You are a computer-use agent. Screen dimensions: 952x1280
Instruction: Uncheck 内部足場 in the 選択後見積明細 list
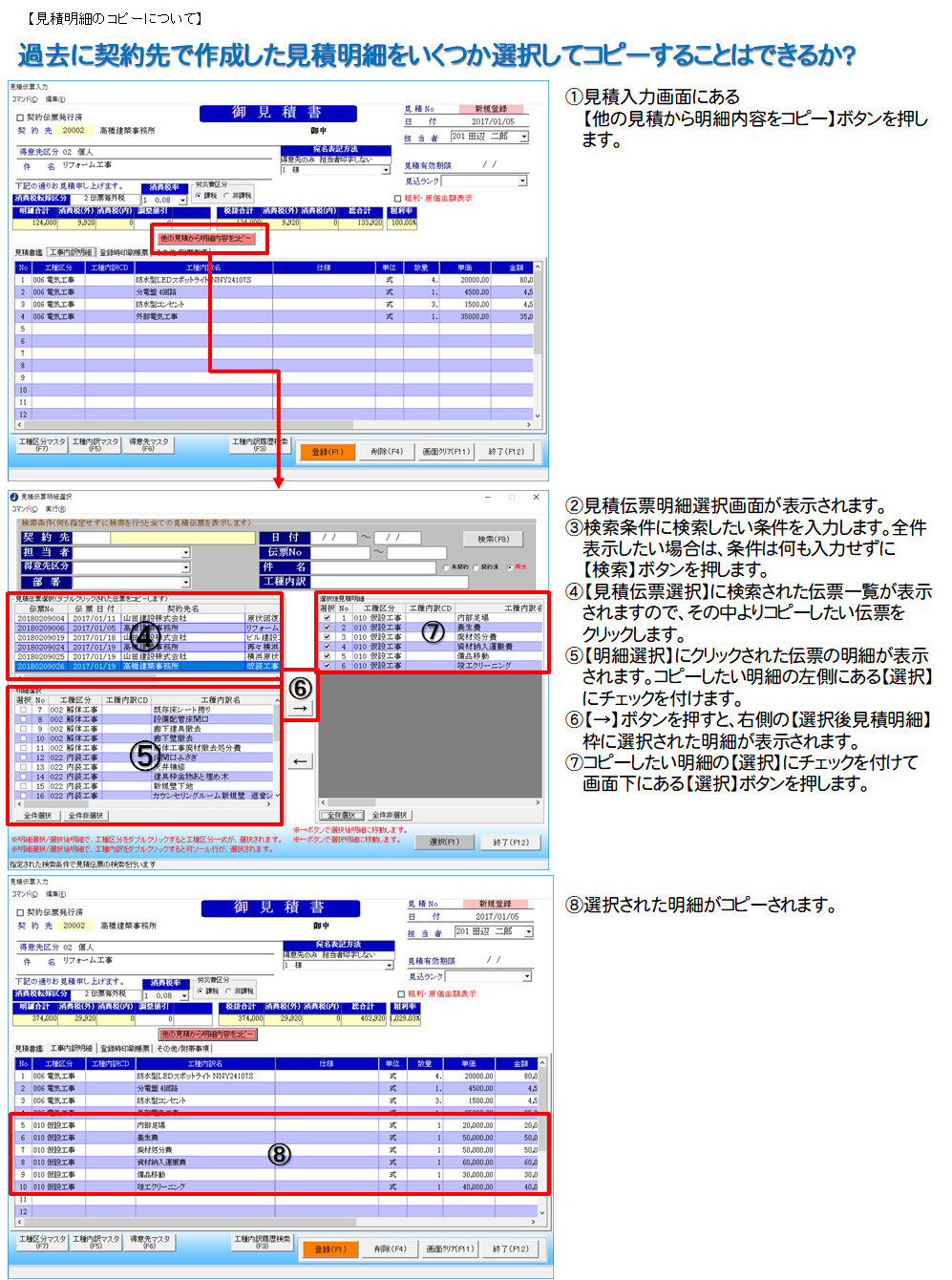tap(327, 618)
